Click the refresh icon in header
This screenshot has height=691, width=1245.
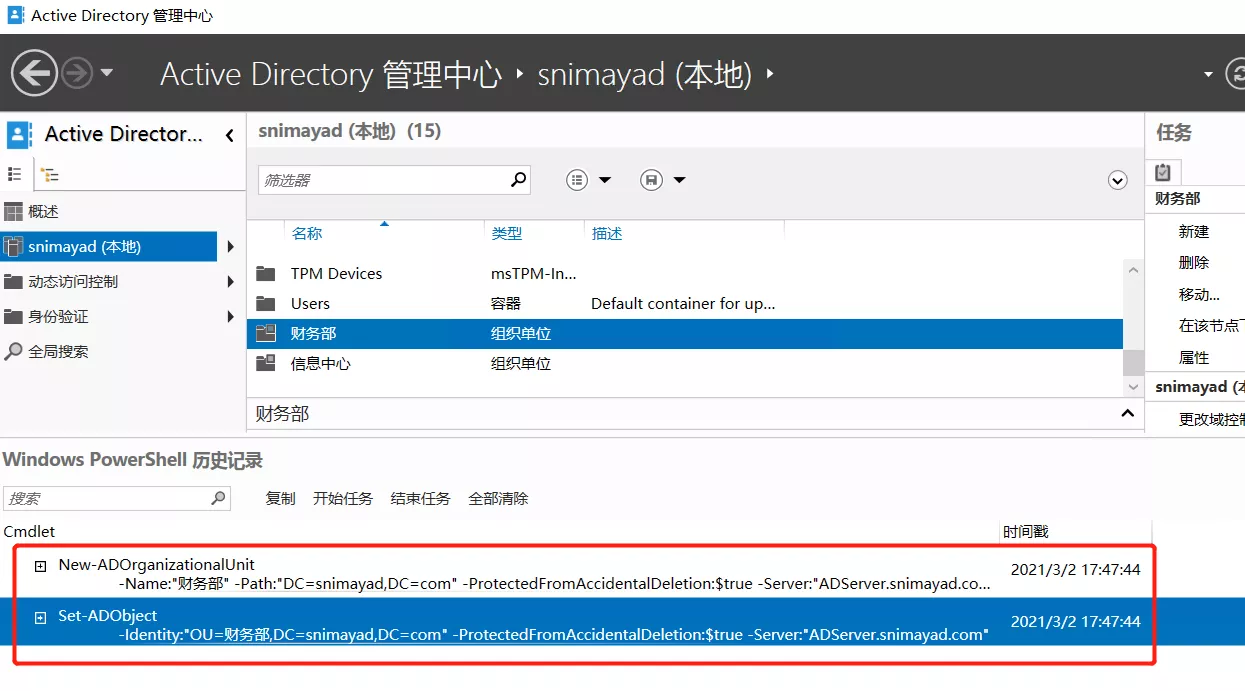(1236, 74)
